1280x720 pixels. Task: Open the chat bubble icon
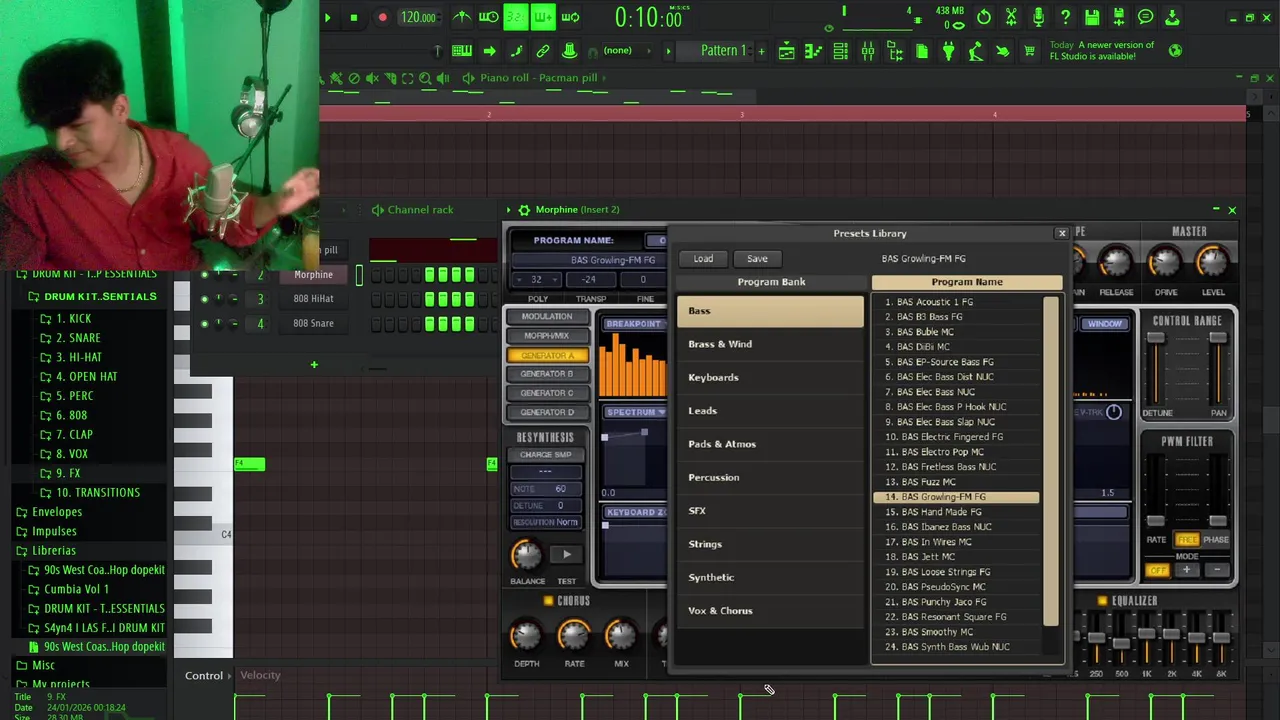(1146, 17)
